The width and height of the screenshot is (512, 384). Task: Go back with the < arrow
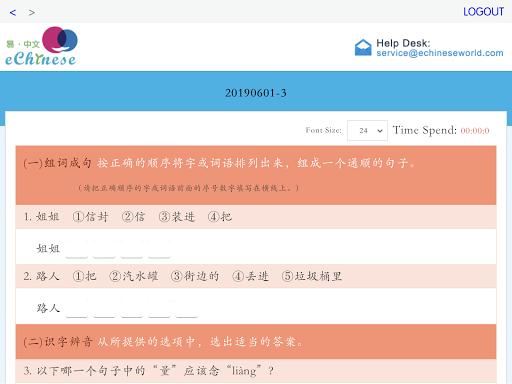tap(13, 13)
